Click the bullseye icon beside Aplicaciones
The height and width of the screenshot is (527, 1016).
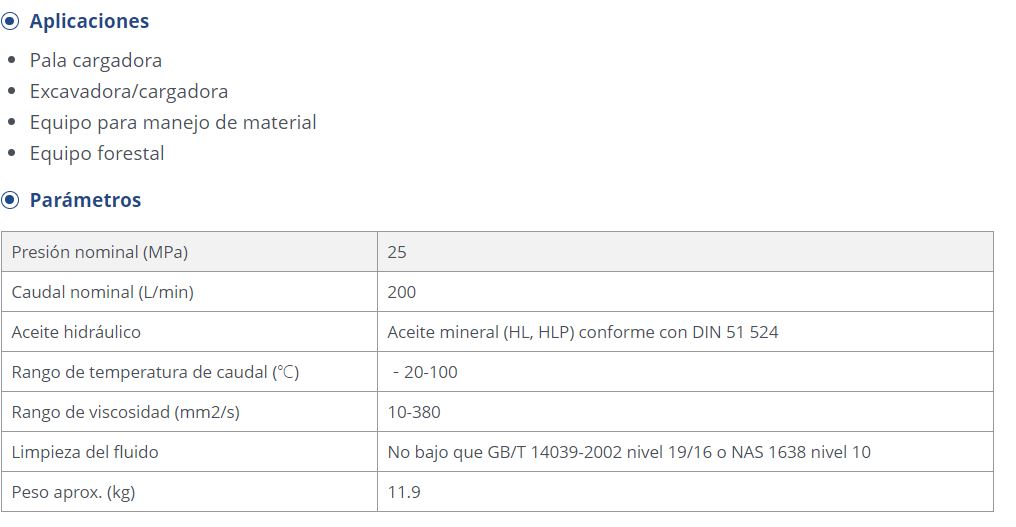click(x=10, y=21)
